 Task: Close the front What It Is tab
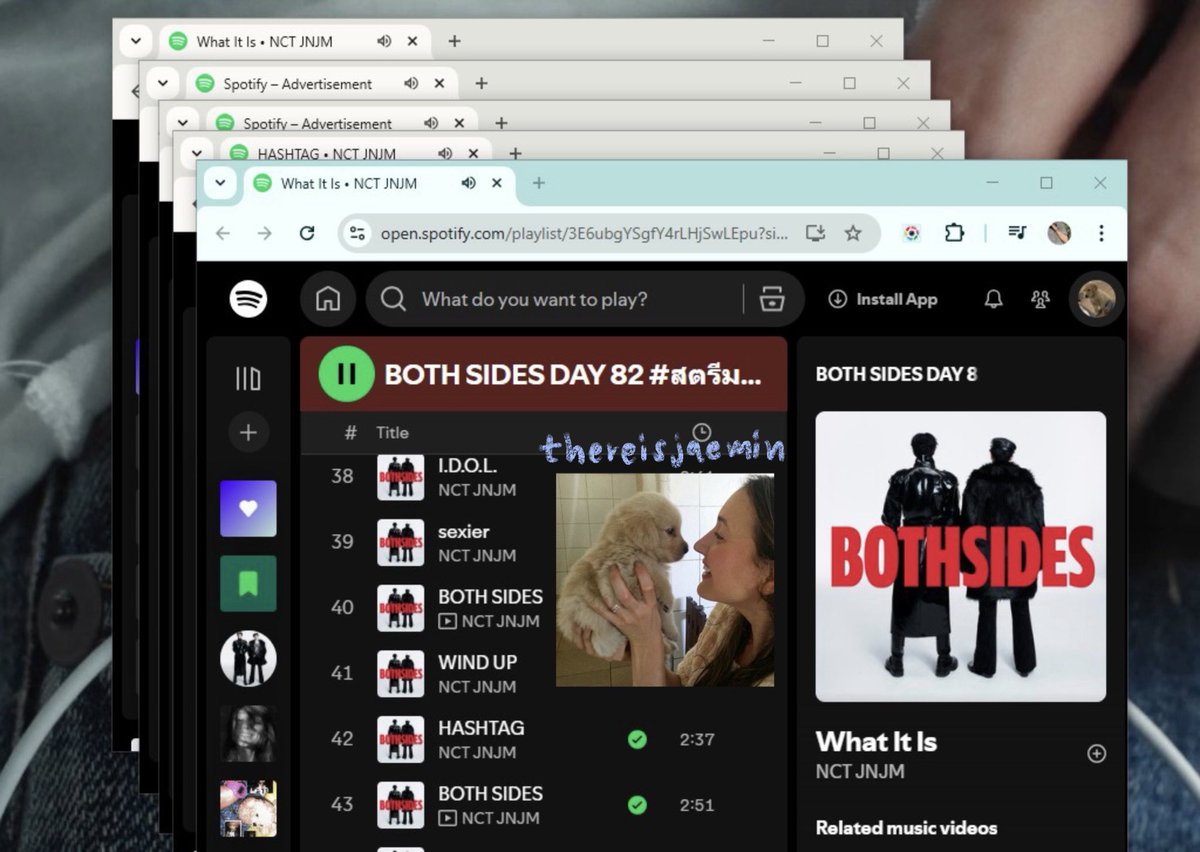[497, 183]
